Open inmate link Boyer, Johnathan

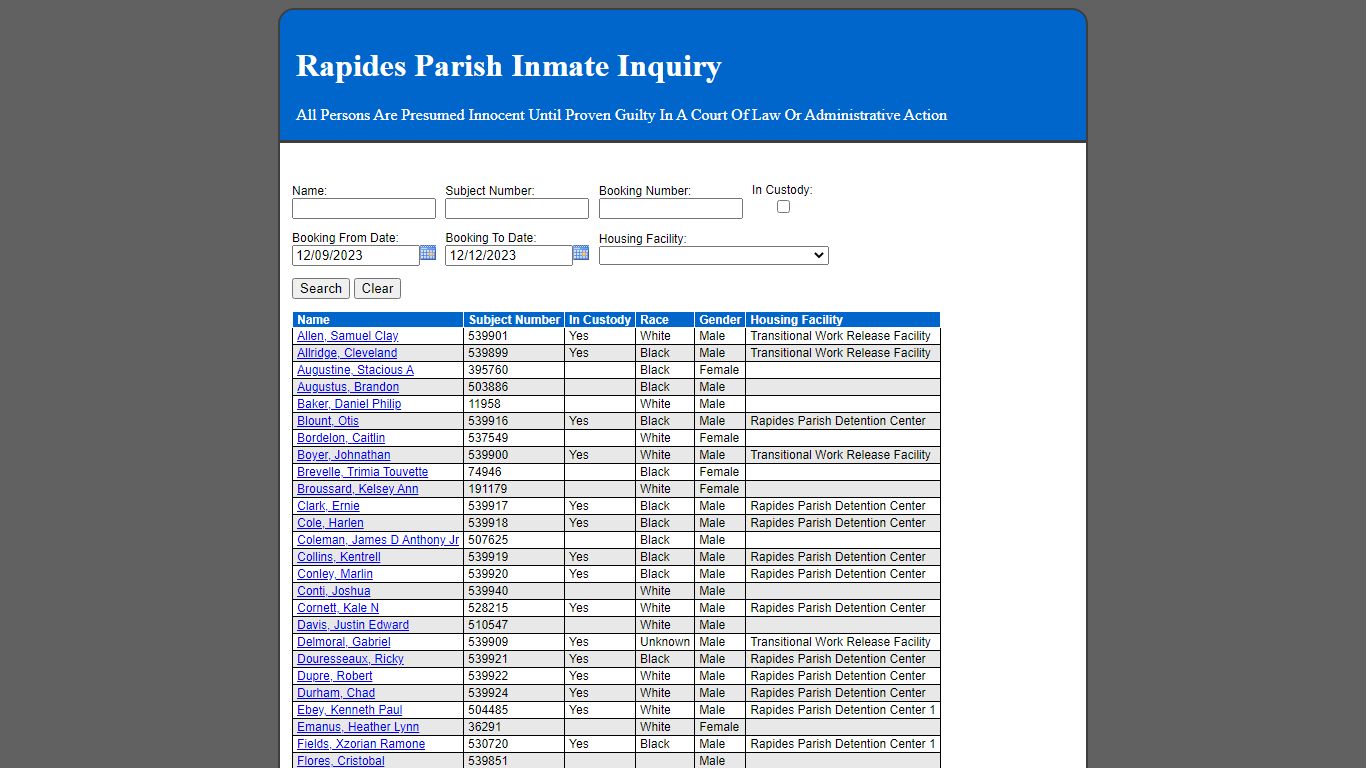point(344,455)
